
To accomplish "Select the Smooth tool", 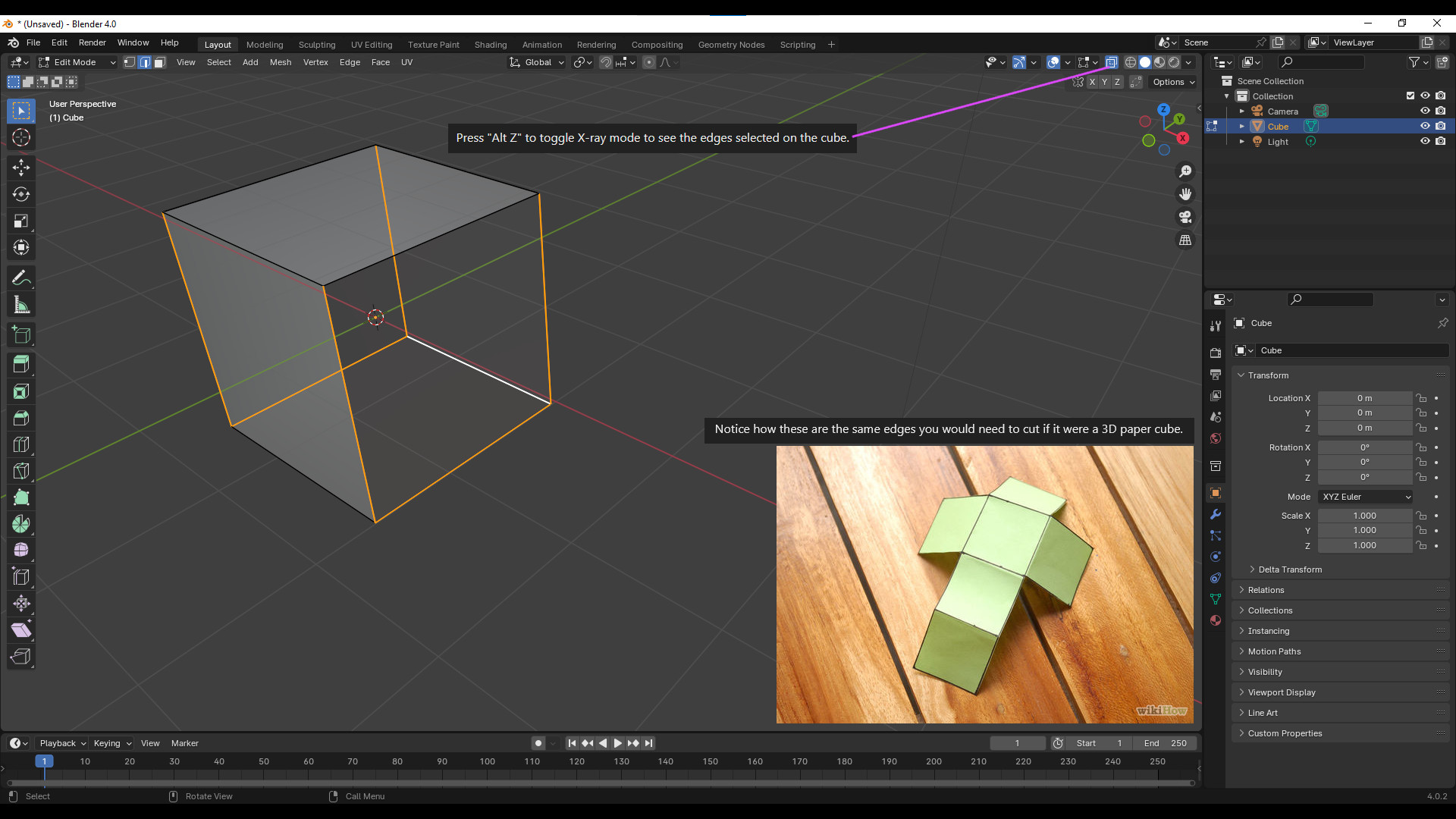I will (21, 550).
